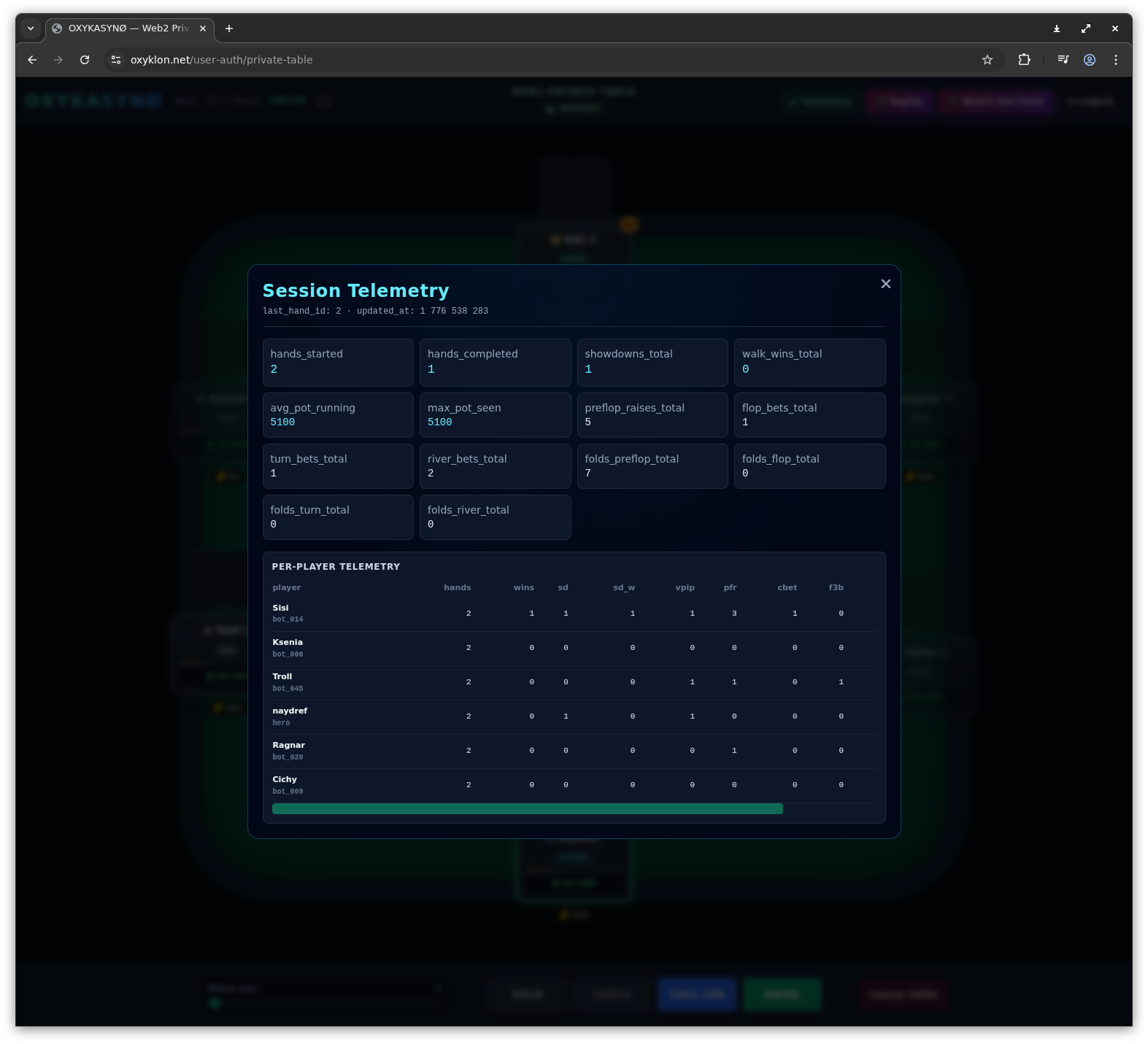Click the Session Telemetry heading
The image size is (1148, 1044).
pyautogui.click(x=356, y=290)
